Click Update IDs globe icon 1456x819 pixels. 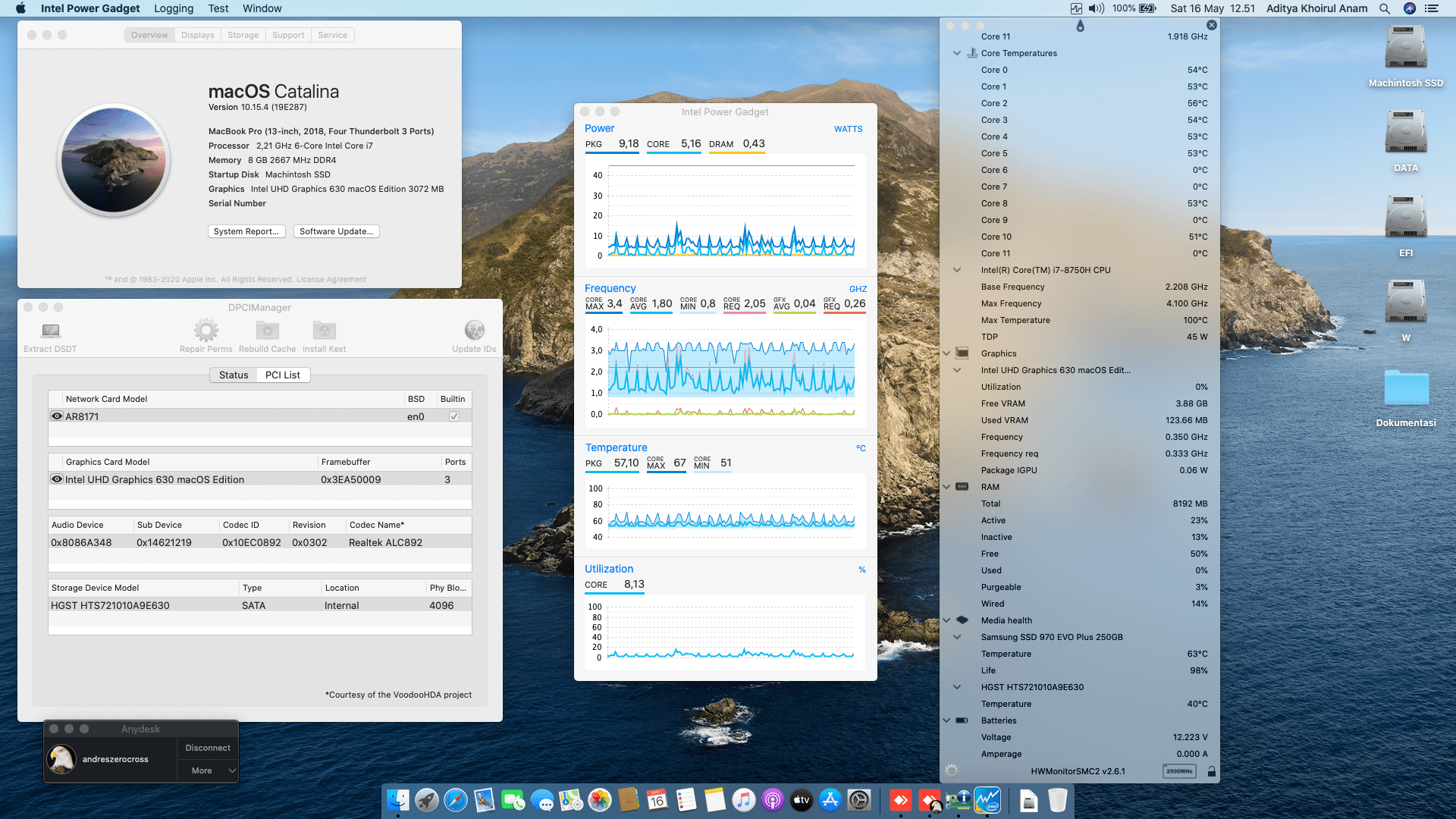click(x=474, y=331)
